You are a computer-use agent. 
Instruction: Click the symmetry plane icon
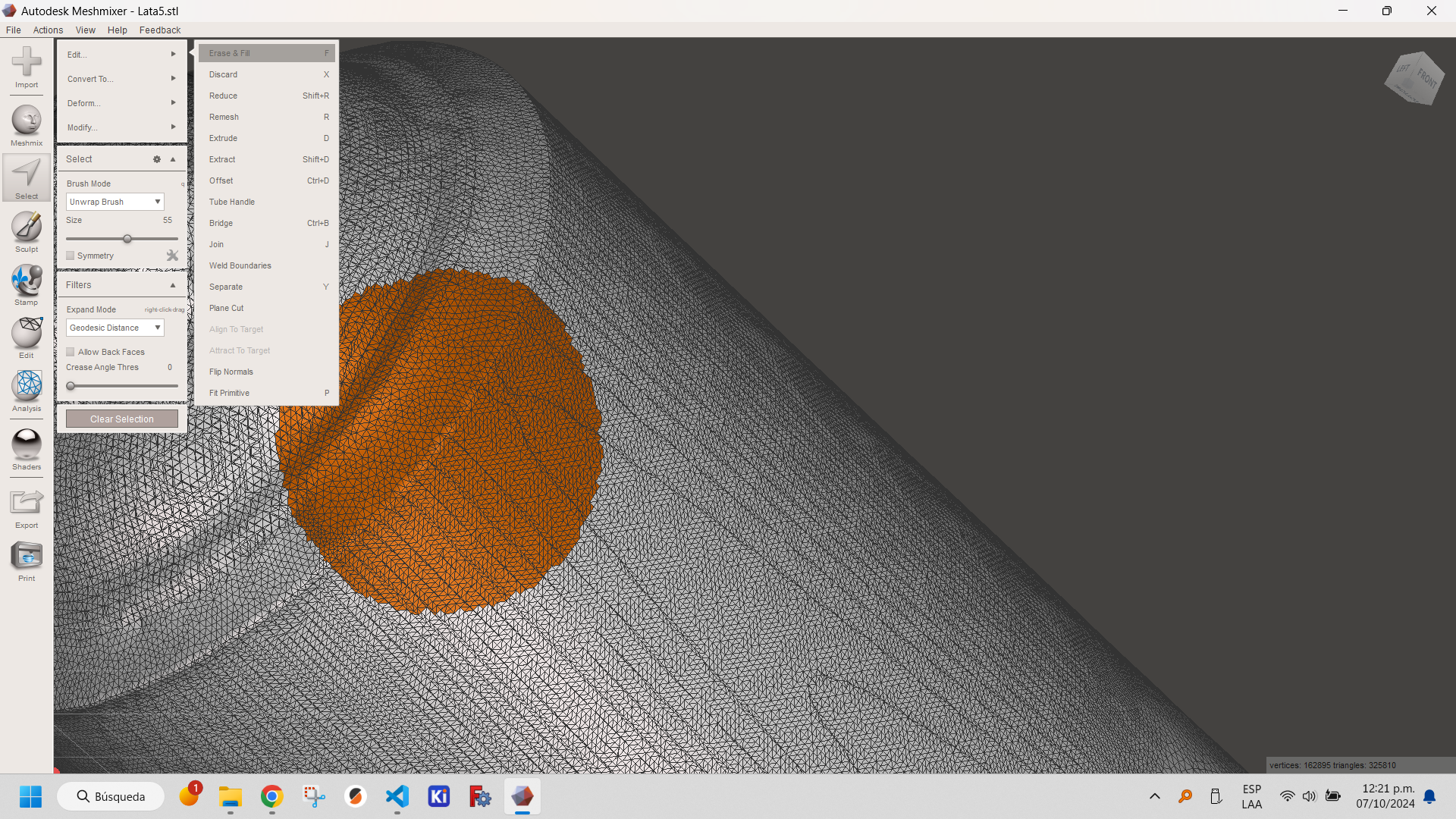pos(172,256)
